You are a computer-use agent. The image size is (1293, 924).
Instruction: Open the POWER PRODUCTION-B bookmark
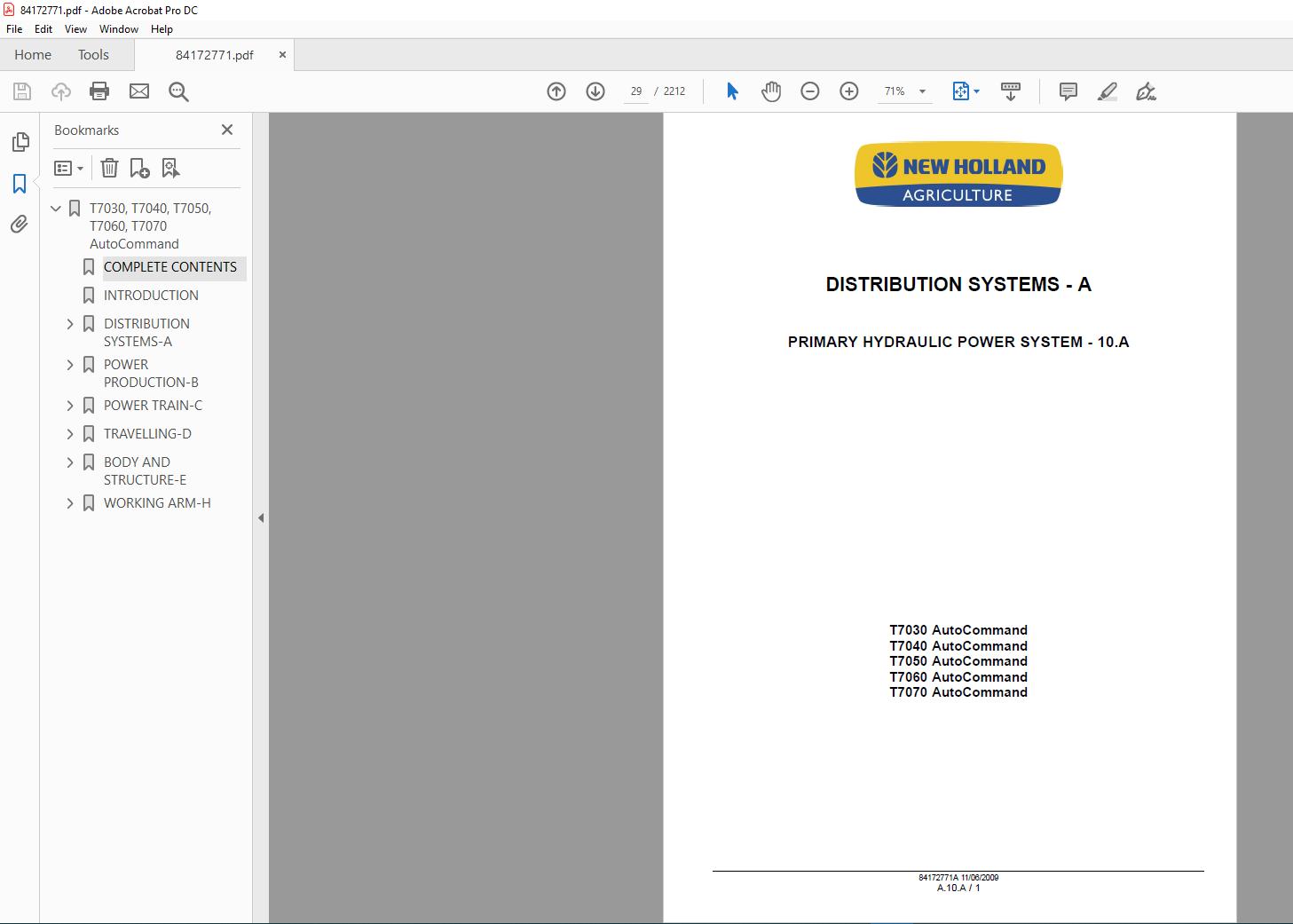[x=151, y=374]
